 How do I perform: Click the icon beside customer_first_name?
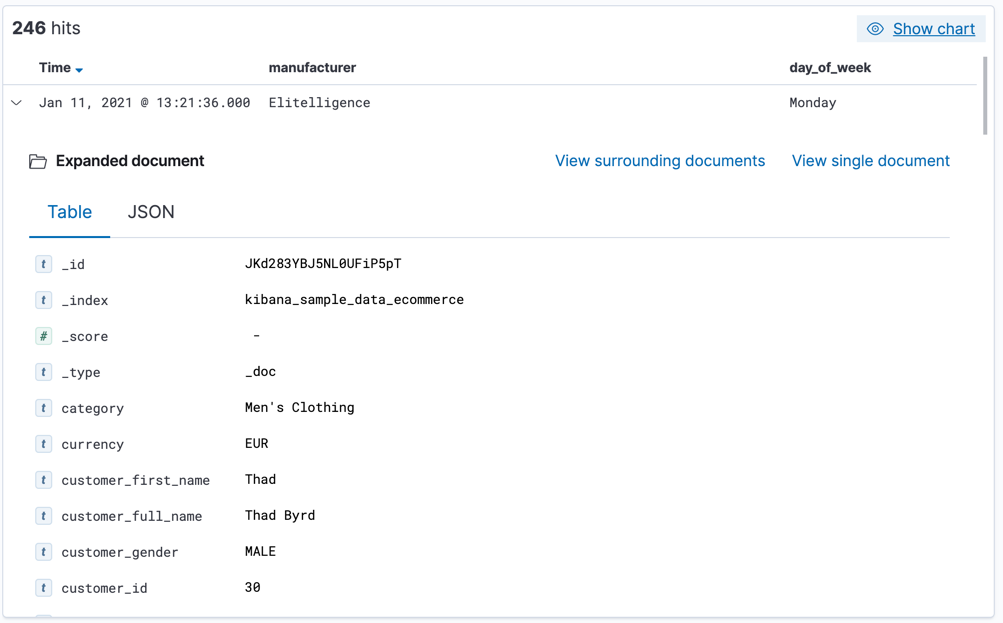[x=43, y=480]
